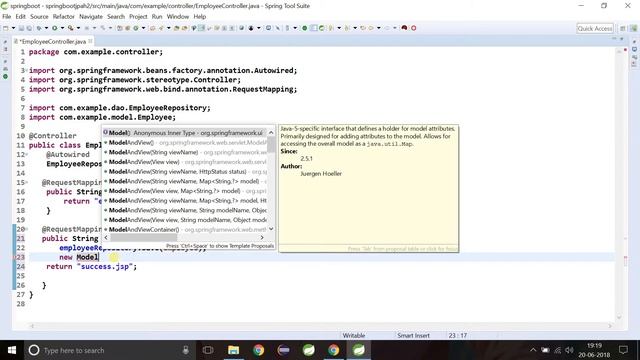Collapse the fold marker at line 12

tap(27, 155)
